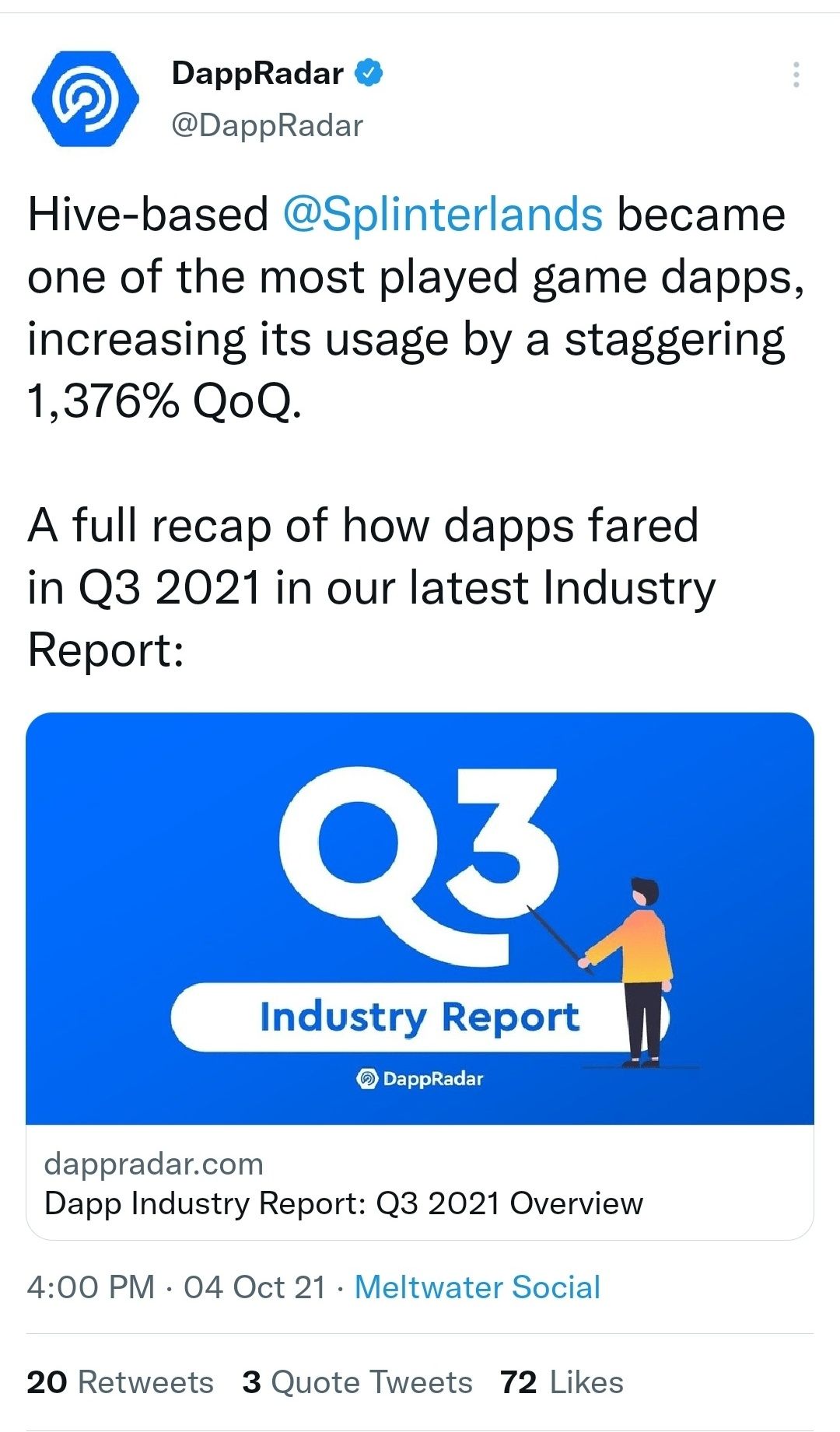View the 72 Likes list
Viewport: 840px width, 1432px height.
(562, 1382)
